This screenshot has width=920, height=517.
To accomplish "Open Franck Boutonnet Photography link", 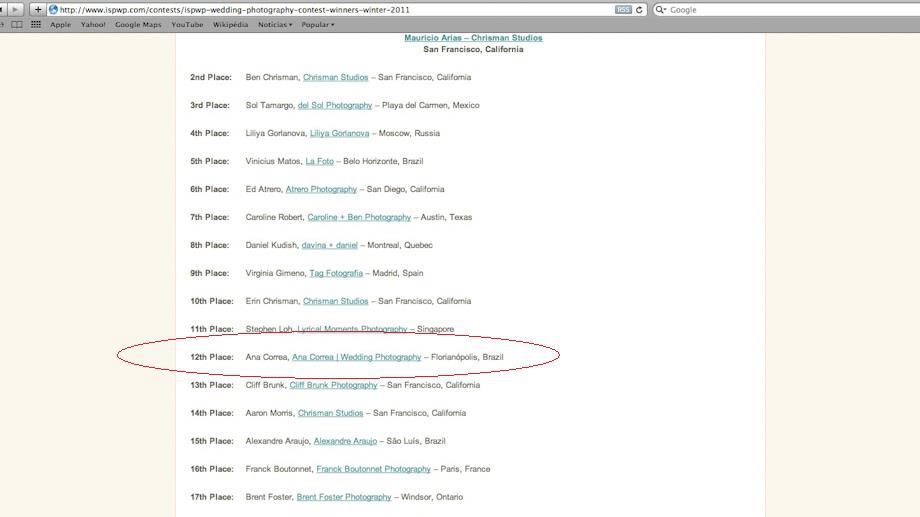I will pos(374,469).
